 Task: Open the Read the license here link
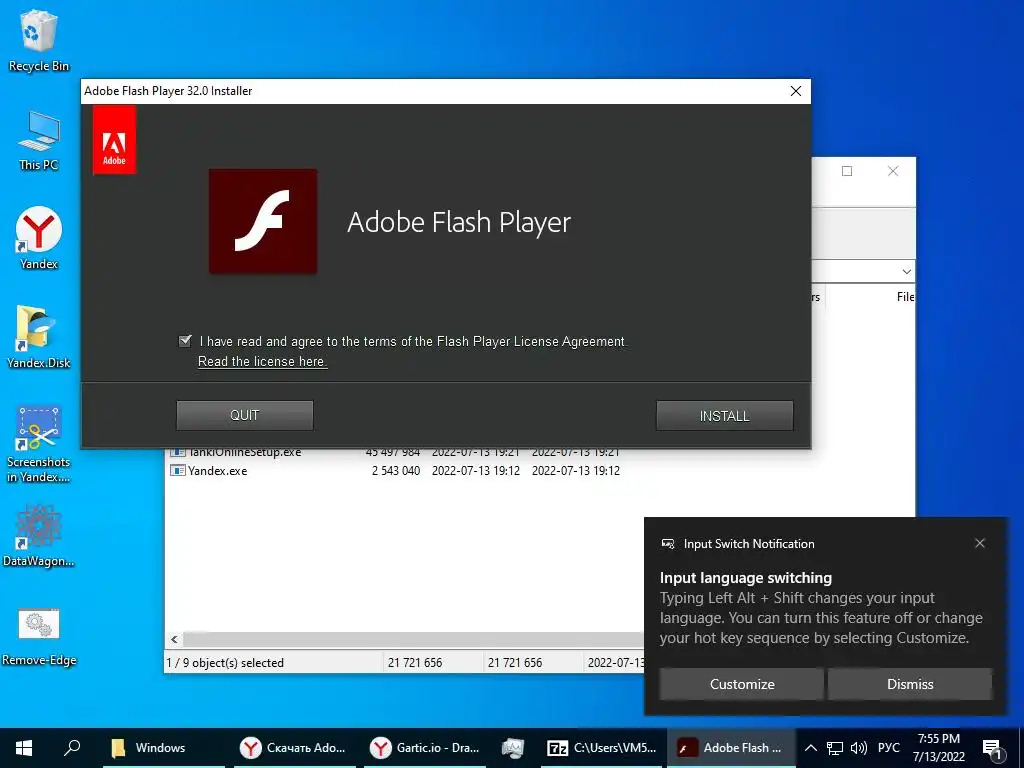pyautogui.click(x=263, y=361)
